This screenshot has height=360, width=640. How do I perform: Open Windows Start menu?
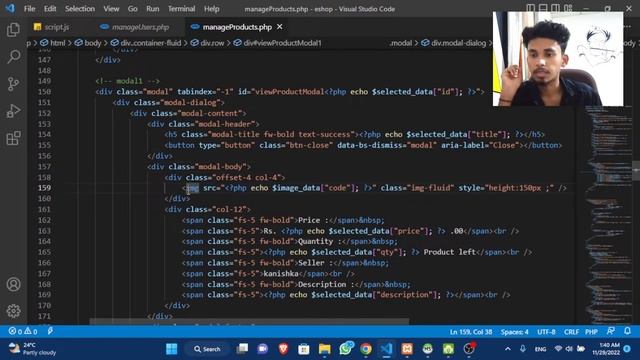(x=172, y=349)
